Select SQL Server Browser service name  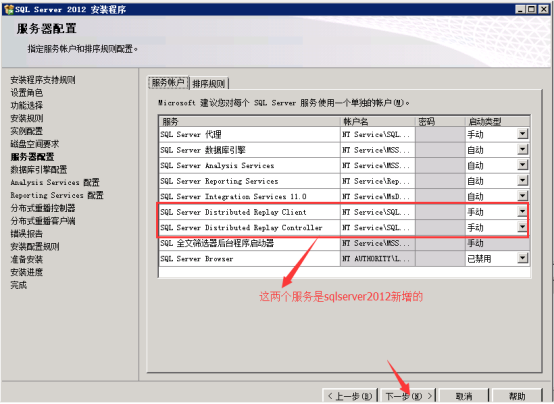[197, 259]
